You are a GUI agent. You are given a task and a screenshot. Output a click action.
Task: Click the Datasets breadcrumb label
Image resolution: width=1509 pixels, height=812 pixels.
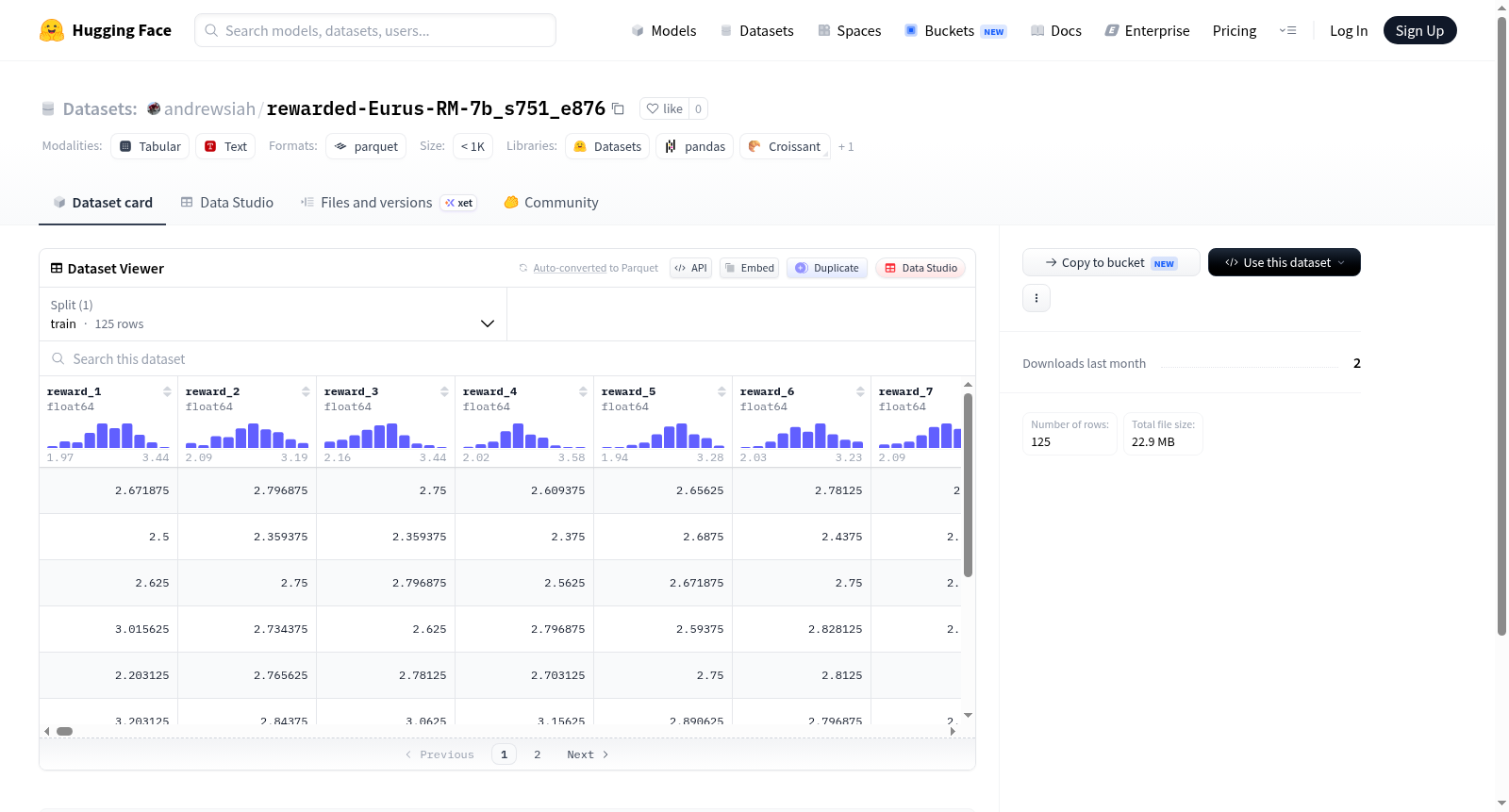(100, 109)
